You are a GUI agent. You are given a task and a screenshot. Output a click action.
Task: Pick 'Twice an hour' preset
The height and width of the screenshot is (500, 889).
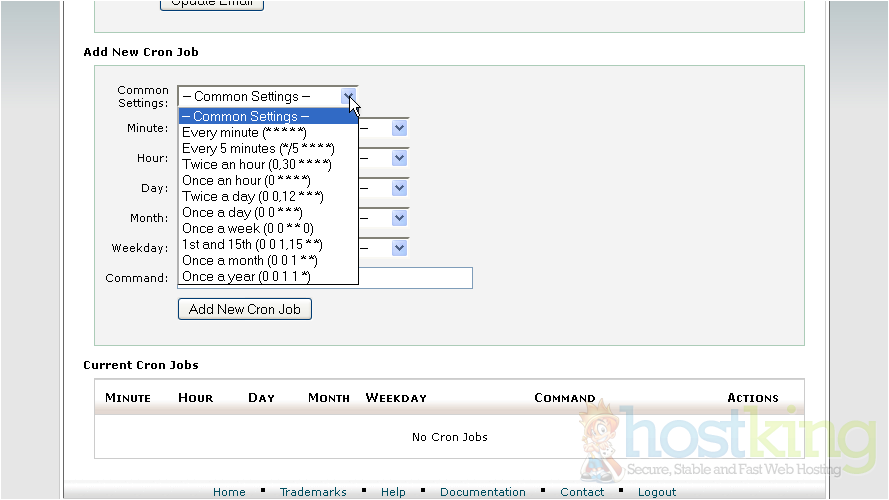click(x=255, y=164)
